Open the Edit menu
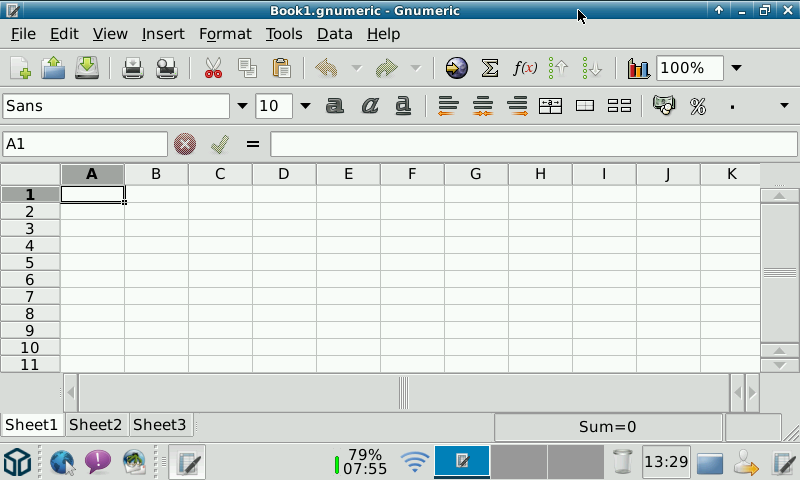The width and height of the screenshot is (800, 480). 64,34
